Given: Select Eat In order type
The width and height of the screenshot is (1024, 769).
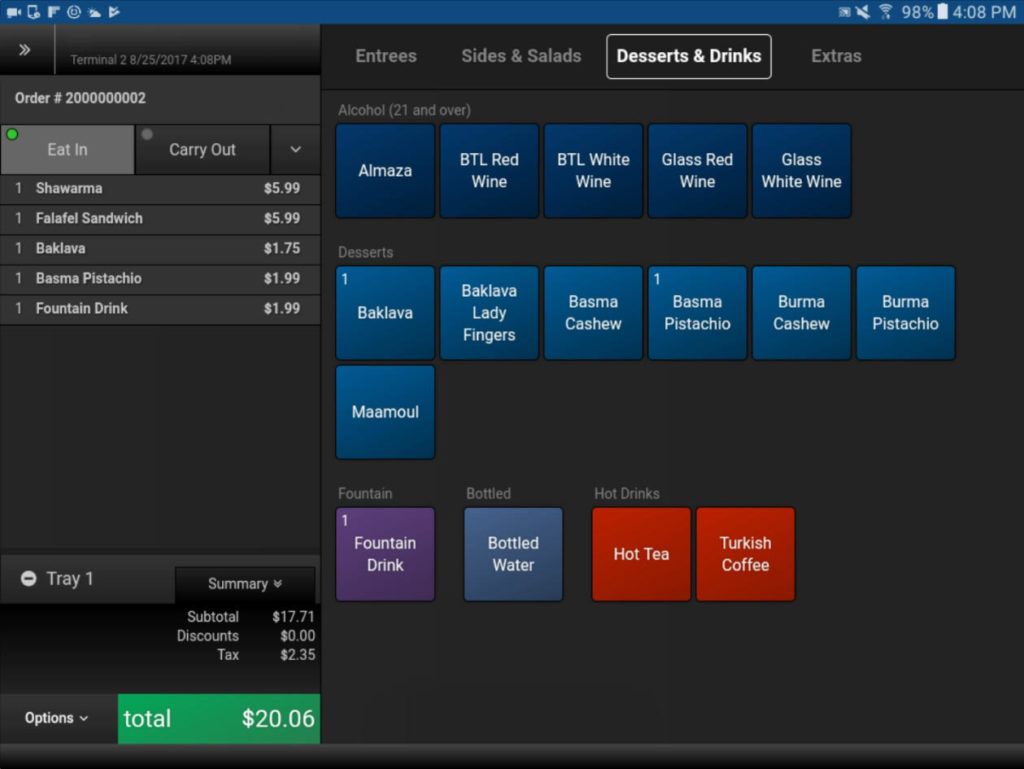Looking at the screenshot, I should pyautogui.click(x=67, y=150).
